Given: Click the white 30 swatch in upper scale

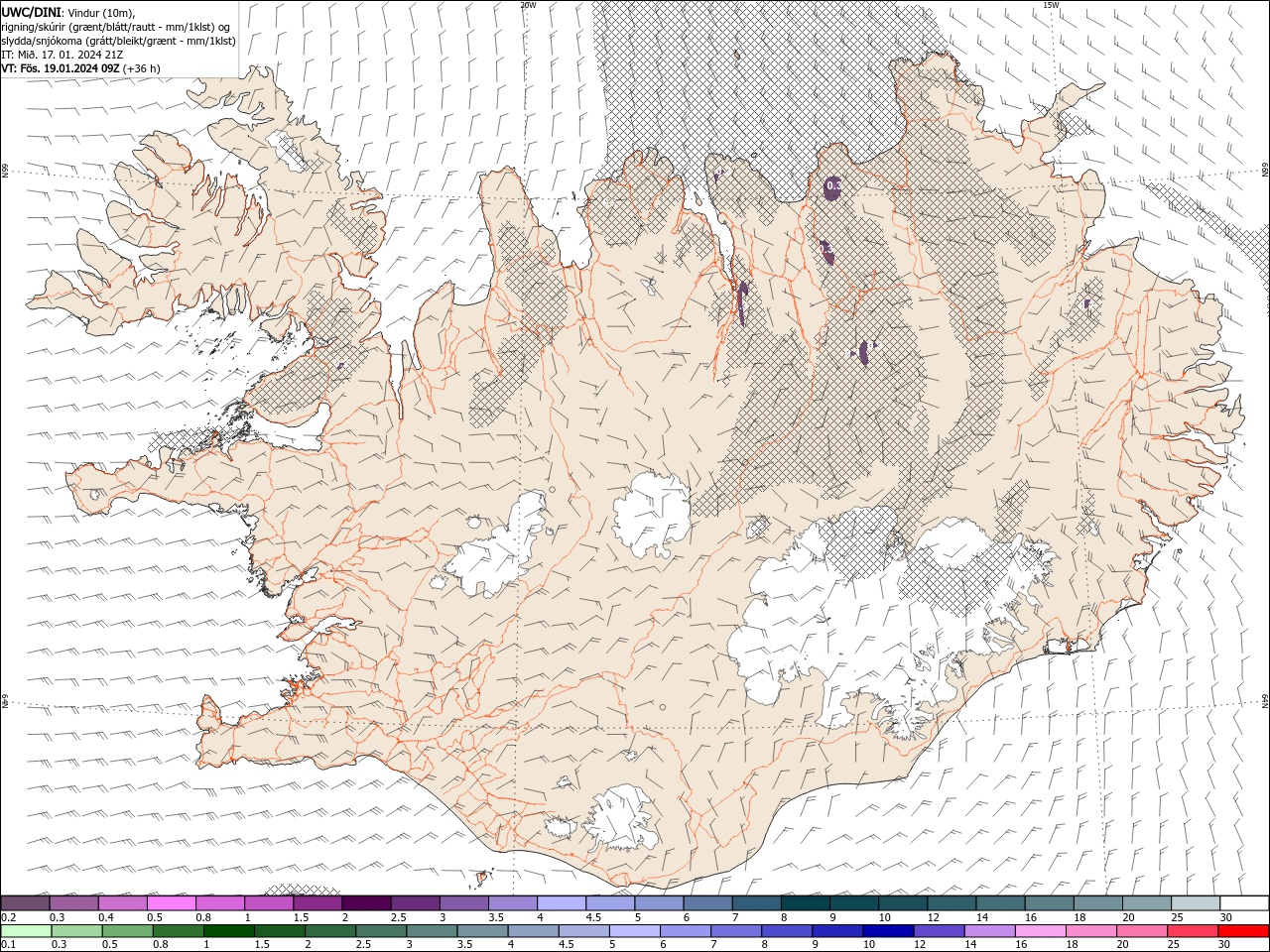Looking at the screenshot, I should pos(1244,902).
